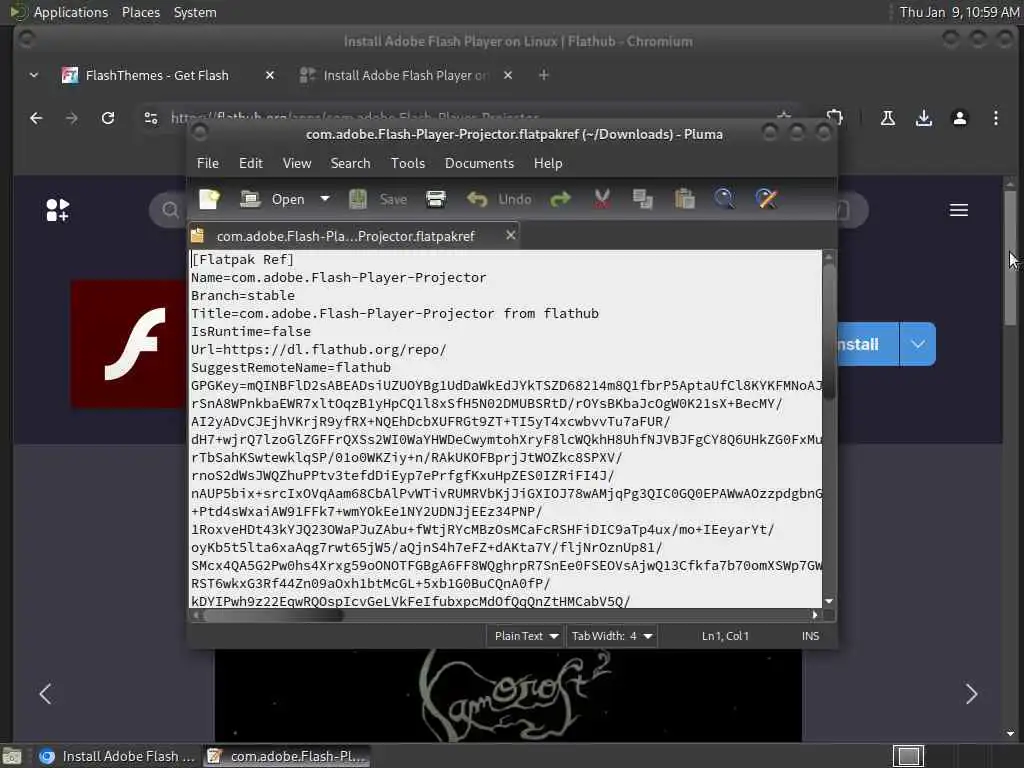Click the Undo toolbar button
This screenshot has height=768, width=1024.
click(500, 199)
